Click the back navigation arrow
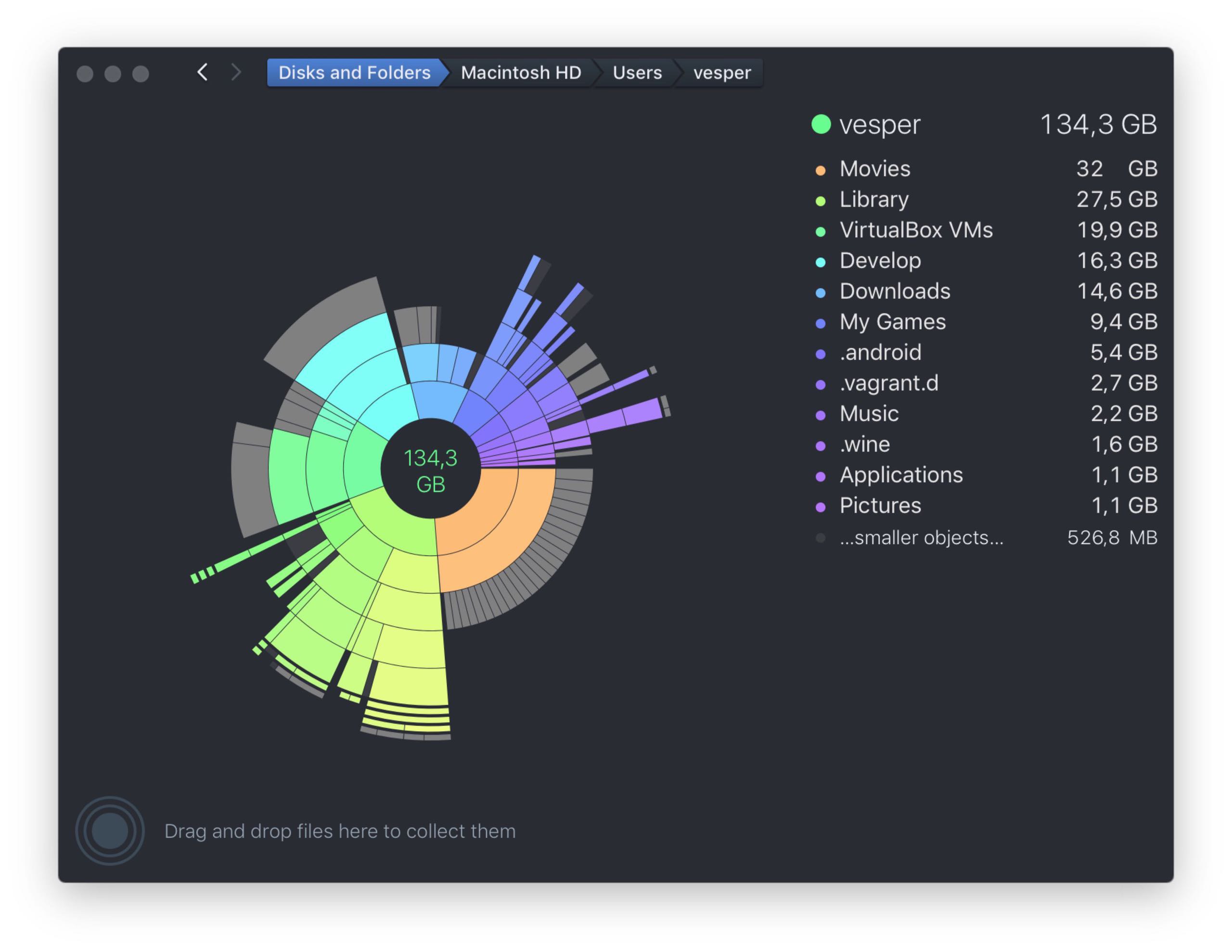Viewport: 1232px width, 952px height. click(x=203, y=72)
